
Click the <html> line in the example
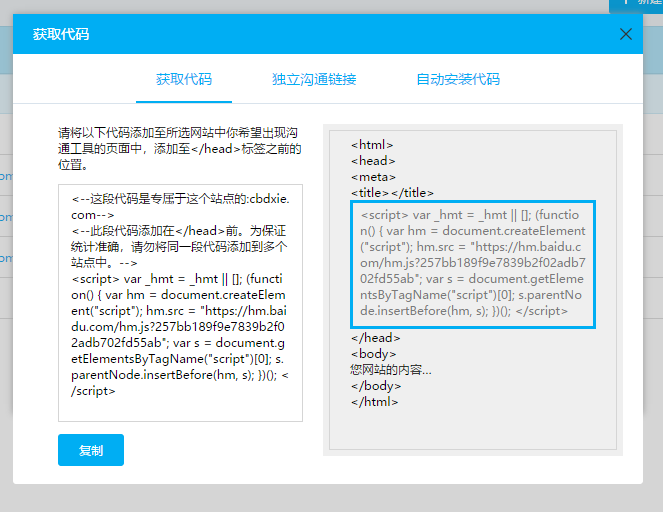(x=372, y=145)
